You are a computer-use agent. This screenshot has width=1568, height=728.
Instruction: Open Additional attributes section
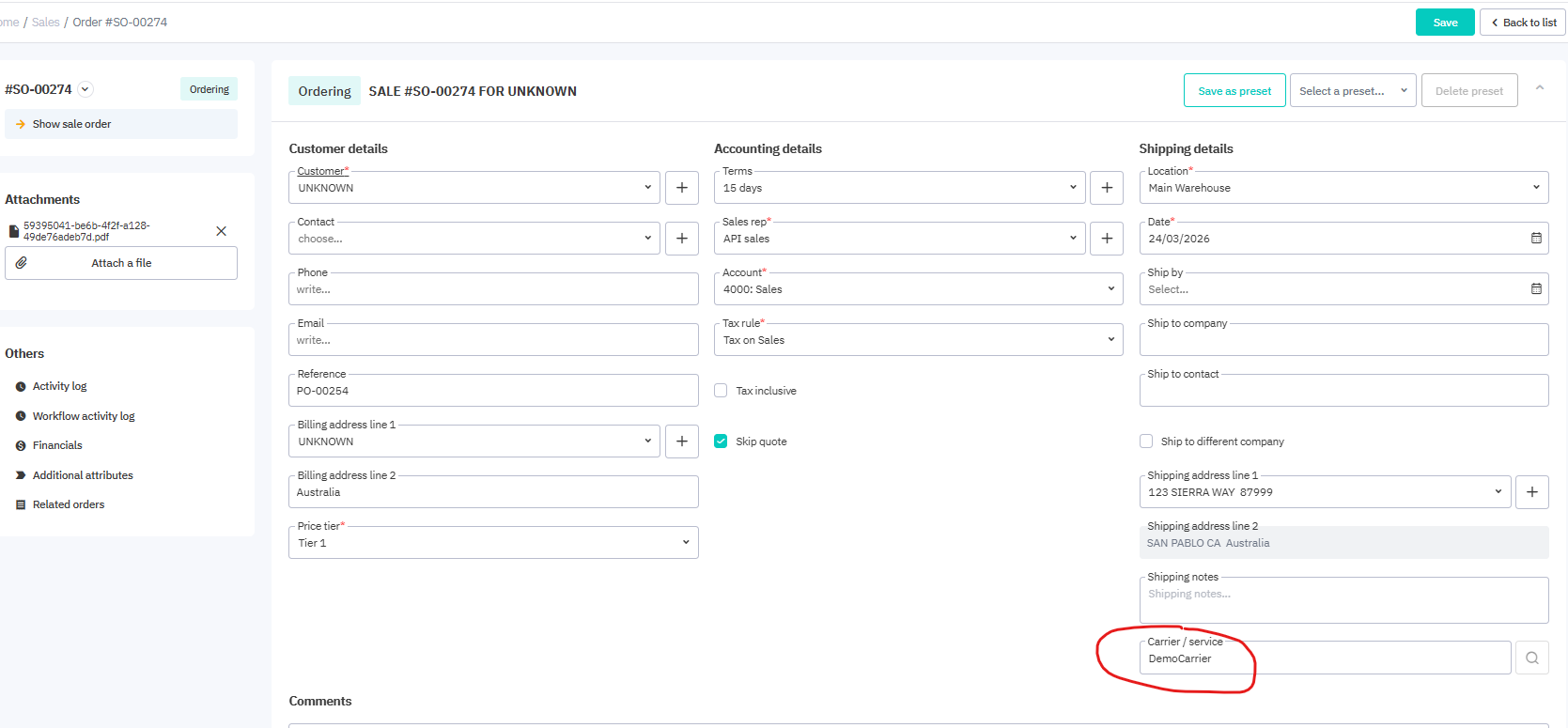click(x=83, y=475)
